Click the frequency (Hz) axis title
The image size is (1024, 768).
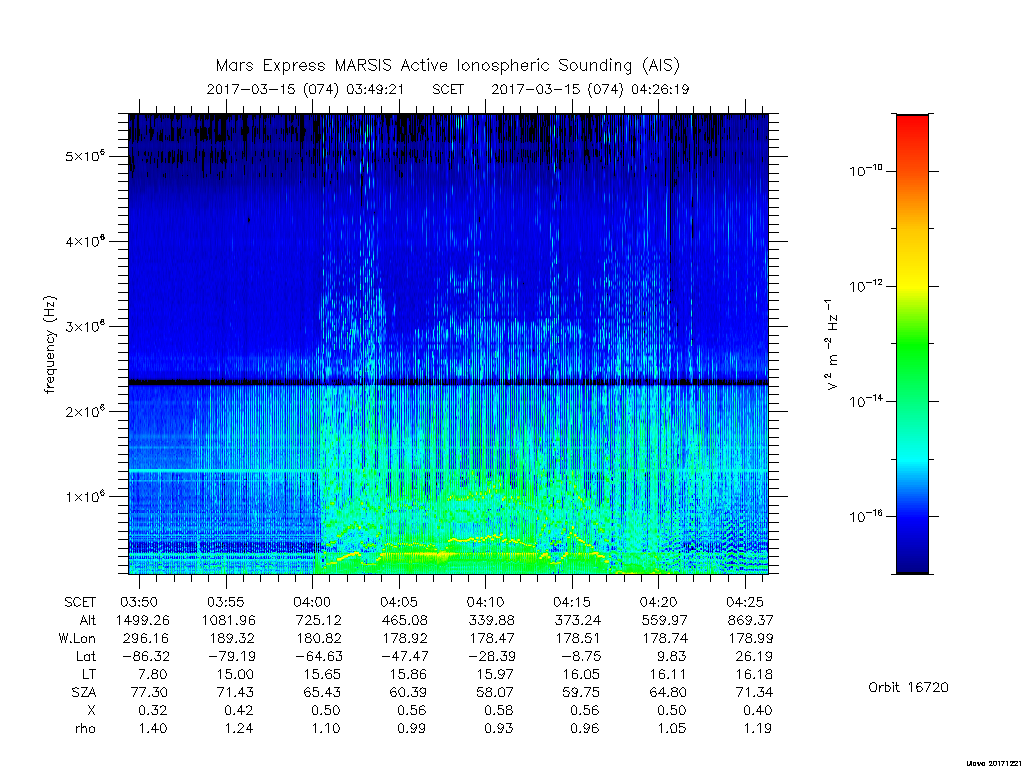(50, 344)
